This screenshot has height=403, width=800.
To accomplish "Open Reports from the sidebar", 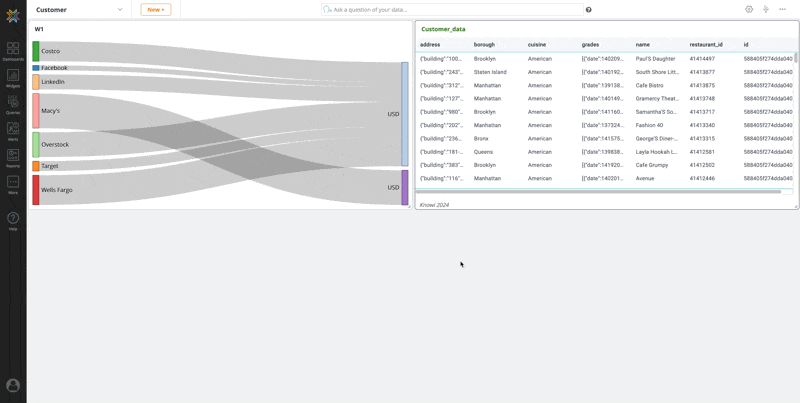I will pos(13,159).
